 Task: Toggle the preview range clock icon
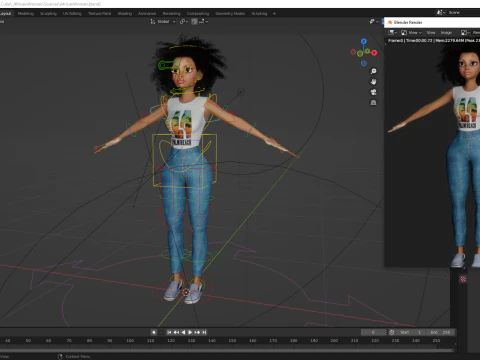(x=392, y=332)
